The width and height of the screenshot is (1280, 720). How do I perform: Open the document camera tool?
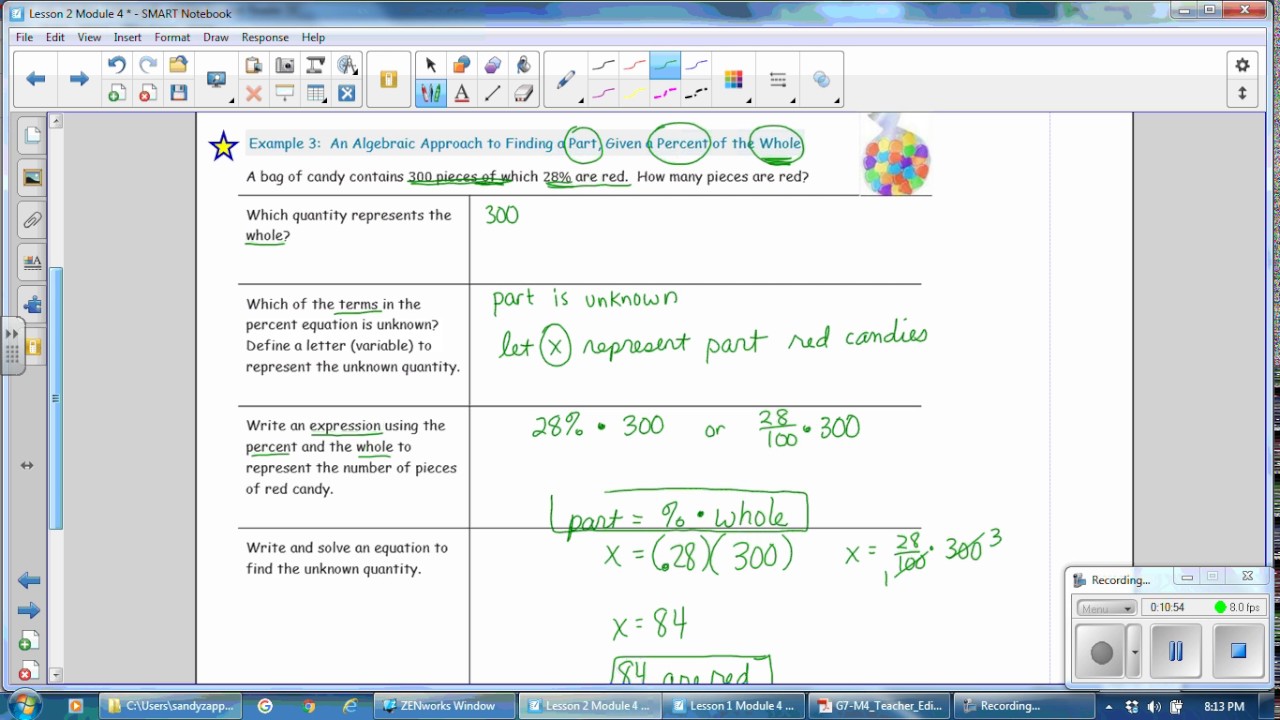(x=316, y=65)
